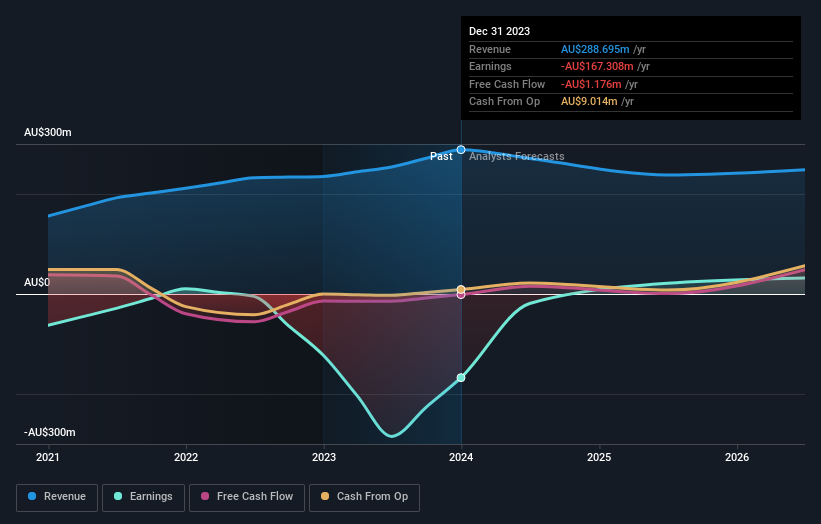821x524 pixels.
Task: Click the Revenue row label in tooltip
Action: click(x=490, y=49)
